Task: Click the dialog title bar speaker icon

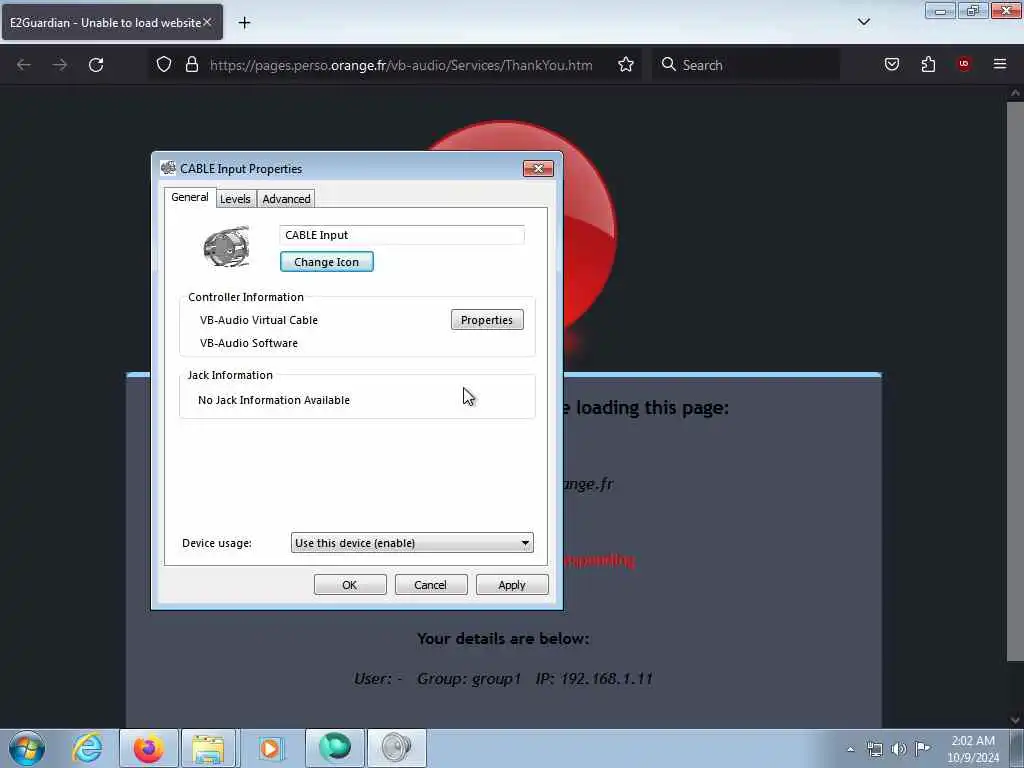Action: tap(168, 168)
